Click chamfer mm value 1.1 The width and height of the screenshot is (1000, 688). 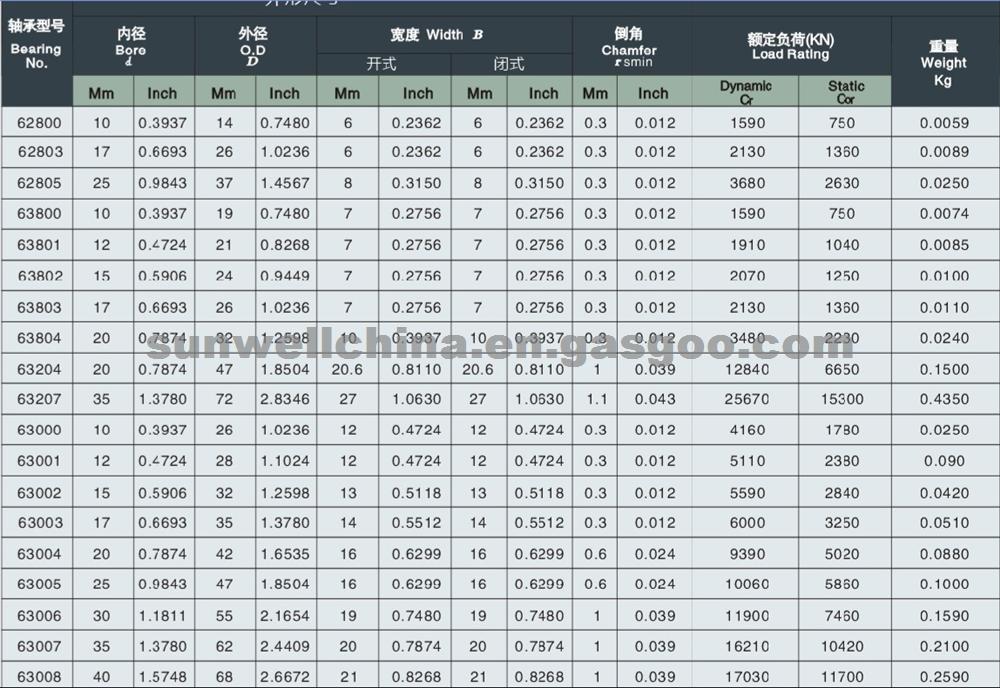click(x=595, y=399)
